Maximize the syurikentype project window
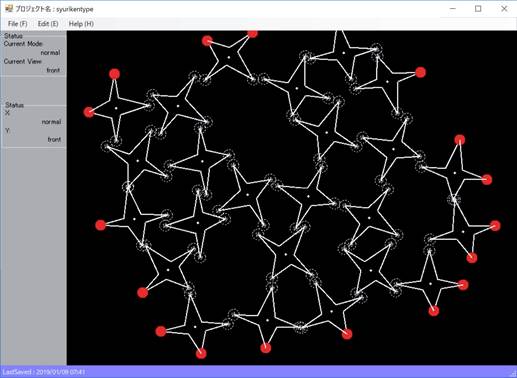 click(478, 9)
